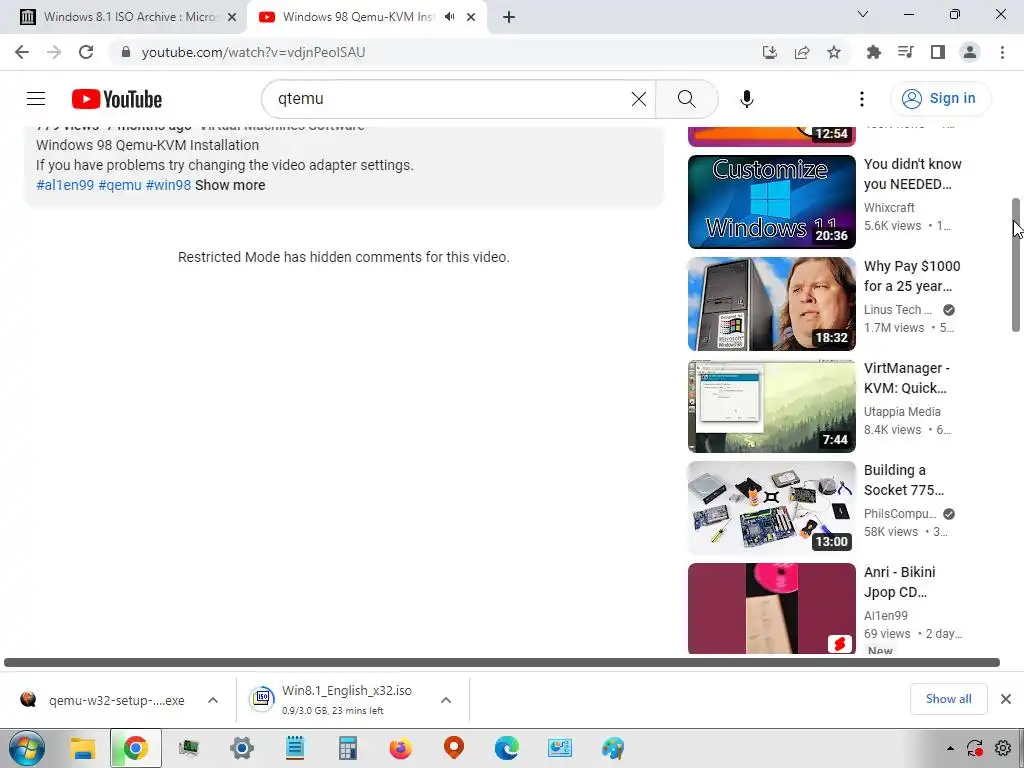
Task: Open Utappia Media channel name
Action: pyautogui.click(x=902, y=411)
